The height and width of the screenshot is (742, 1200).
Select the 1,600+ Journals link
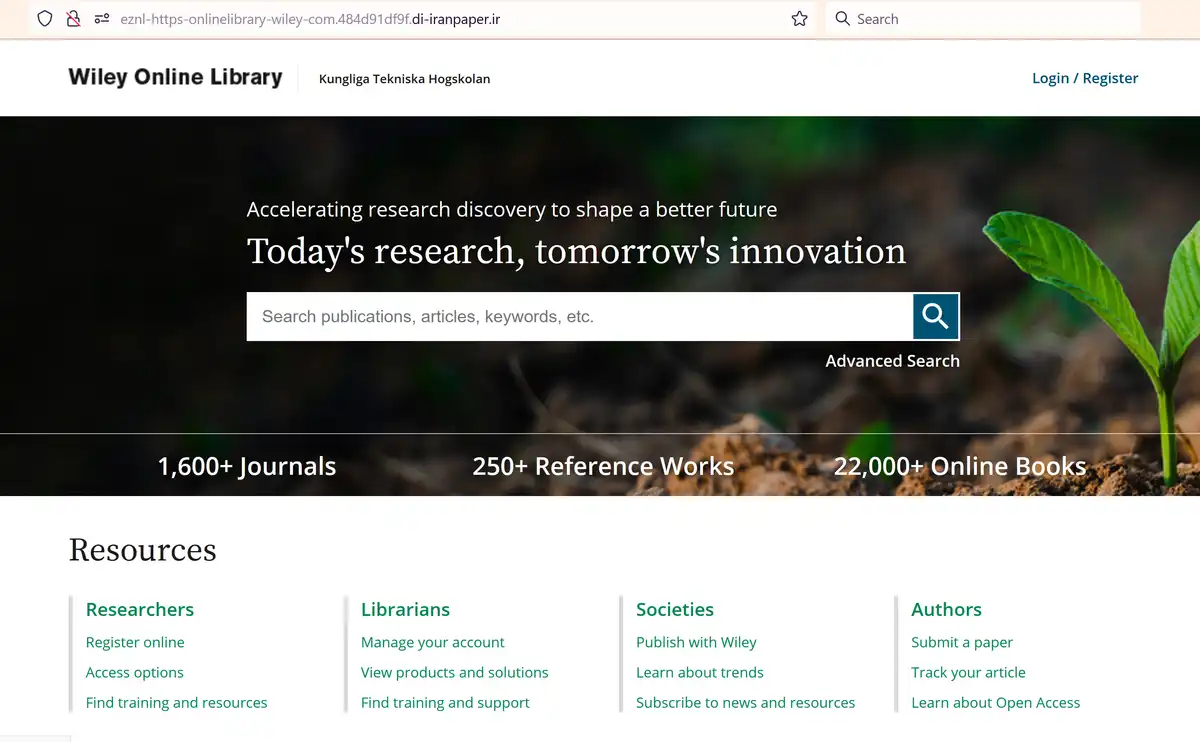tap(247, 466)
